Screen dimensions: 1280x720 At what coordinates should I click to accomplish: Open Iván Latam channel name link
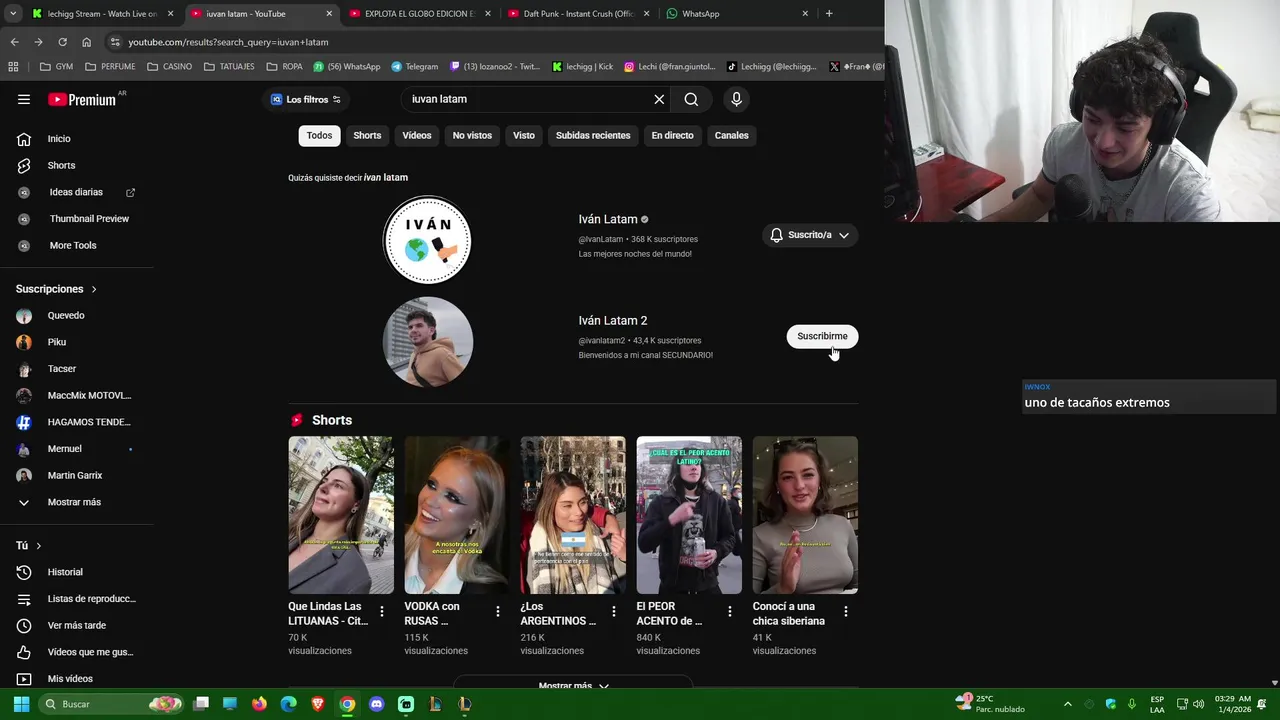pyautogui.click(x=608, y=219)
